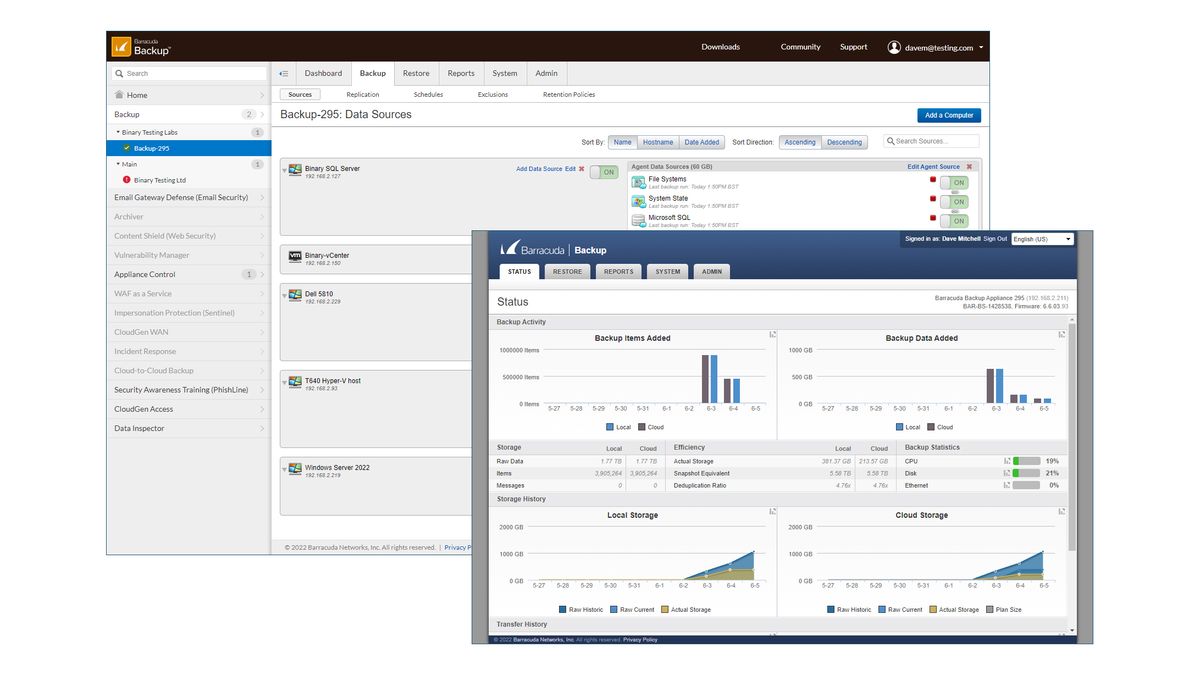1200x675 pixels.
Task: Collapse the Binary Testing Labs tree
Action: (118, 132)
